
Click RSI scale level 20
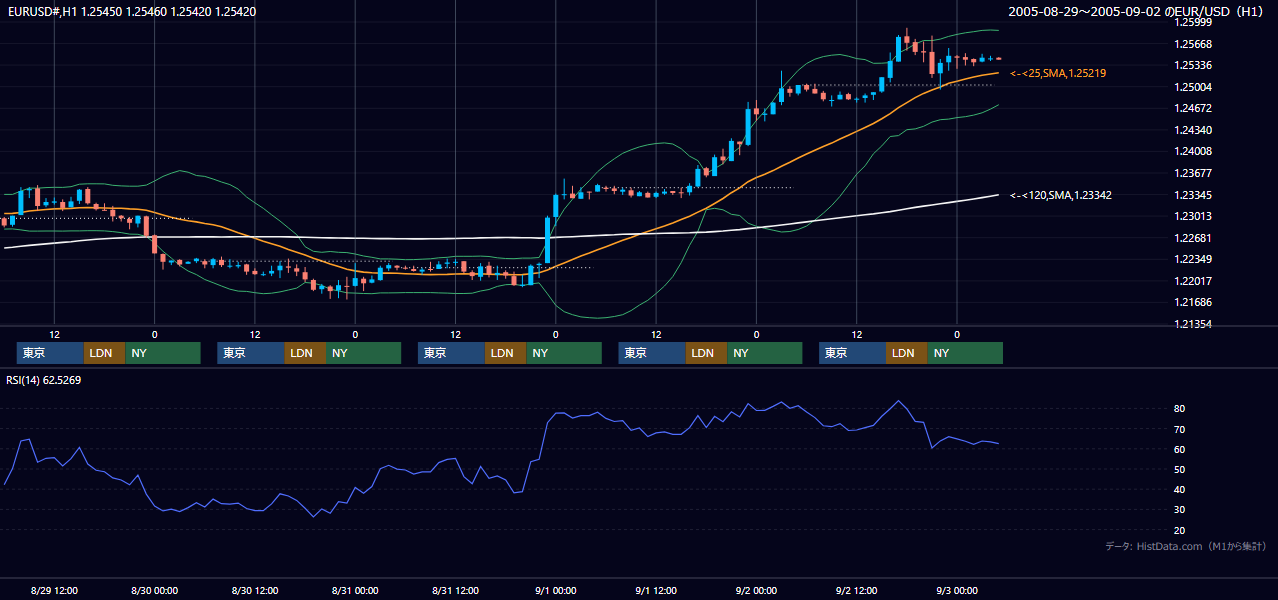click(x=1179, y=530)
